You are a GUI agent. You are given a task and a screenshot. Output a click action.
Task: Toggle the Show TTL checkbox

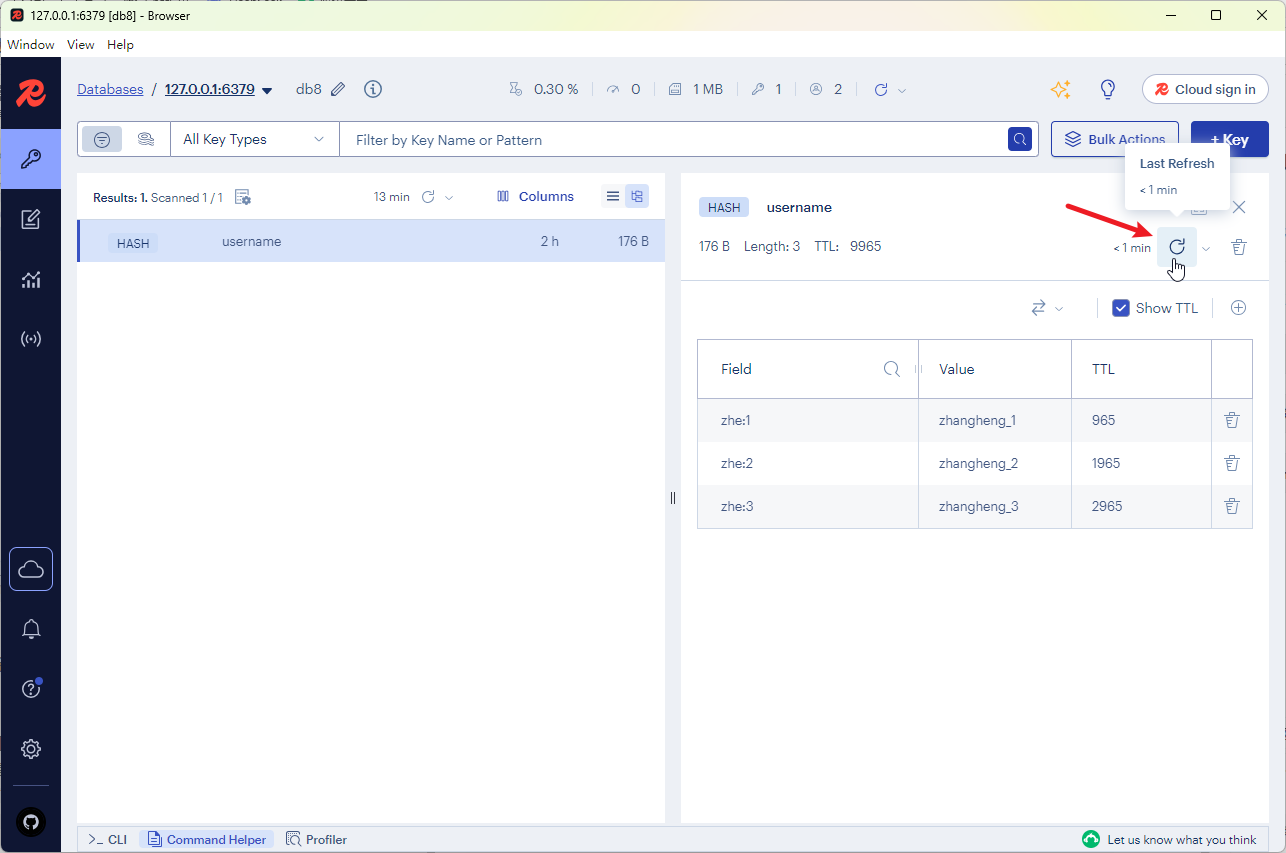pyautogui.click(x=1121, y=308)
